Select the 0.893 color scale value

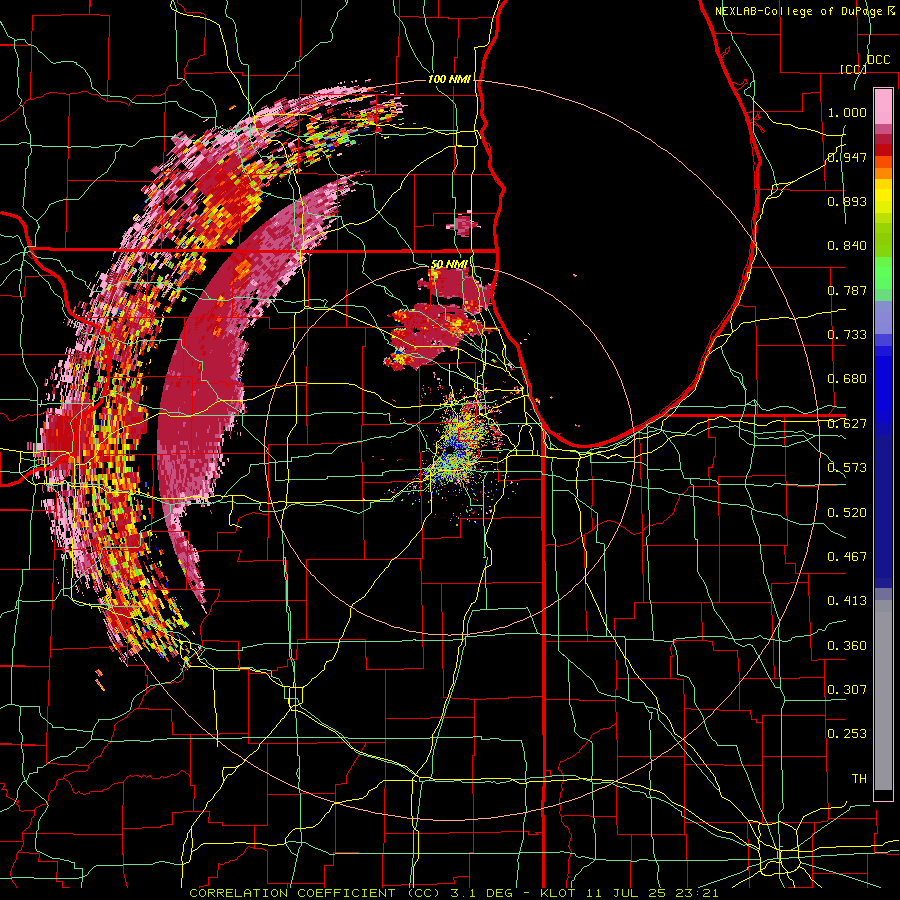tap(847, 201)
